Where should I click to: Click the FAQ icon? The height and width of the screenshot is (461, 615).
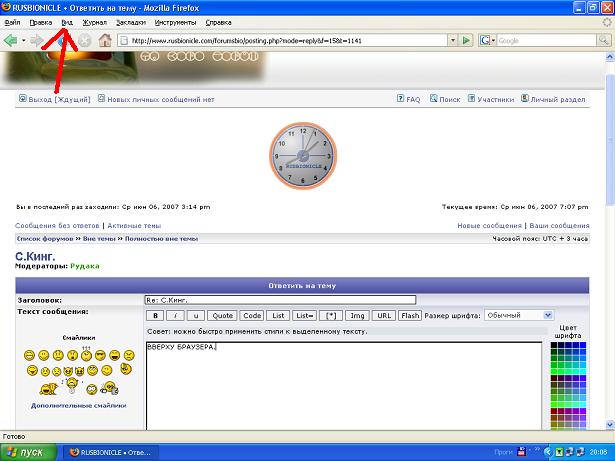400,98
